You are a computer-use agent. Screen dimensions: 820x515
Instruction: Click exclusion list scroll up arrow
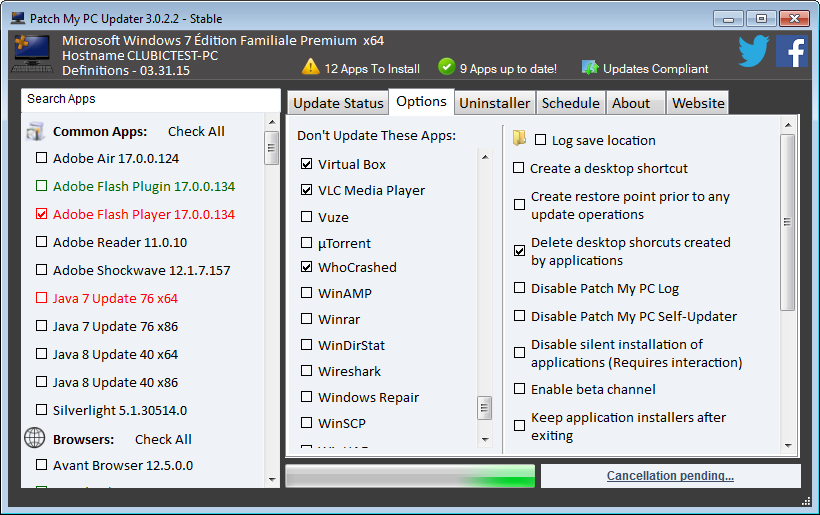point(485,157)
